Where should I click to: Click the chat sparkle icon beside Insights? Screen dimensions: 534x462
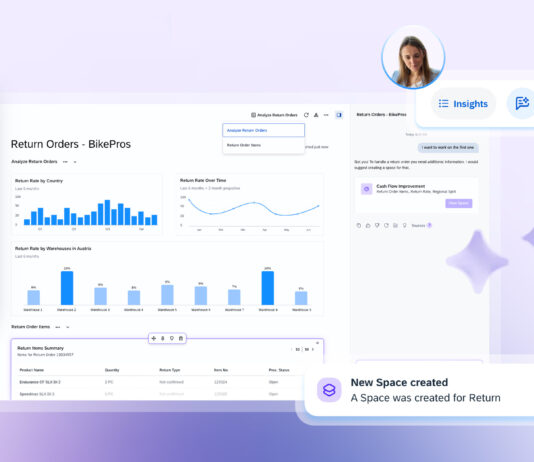coord(521,103)
